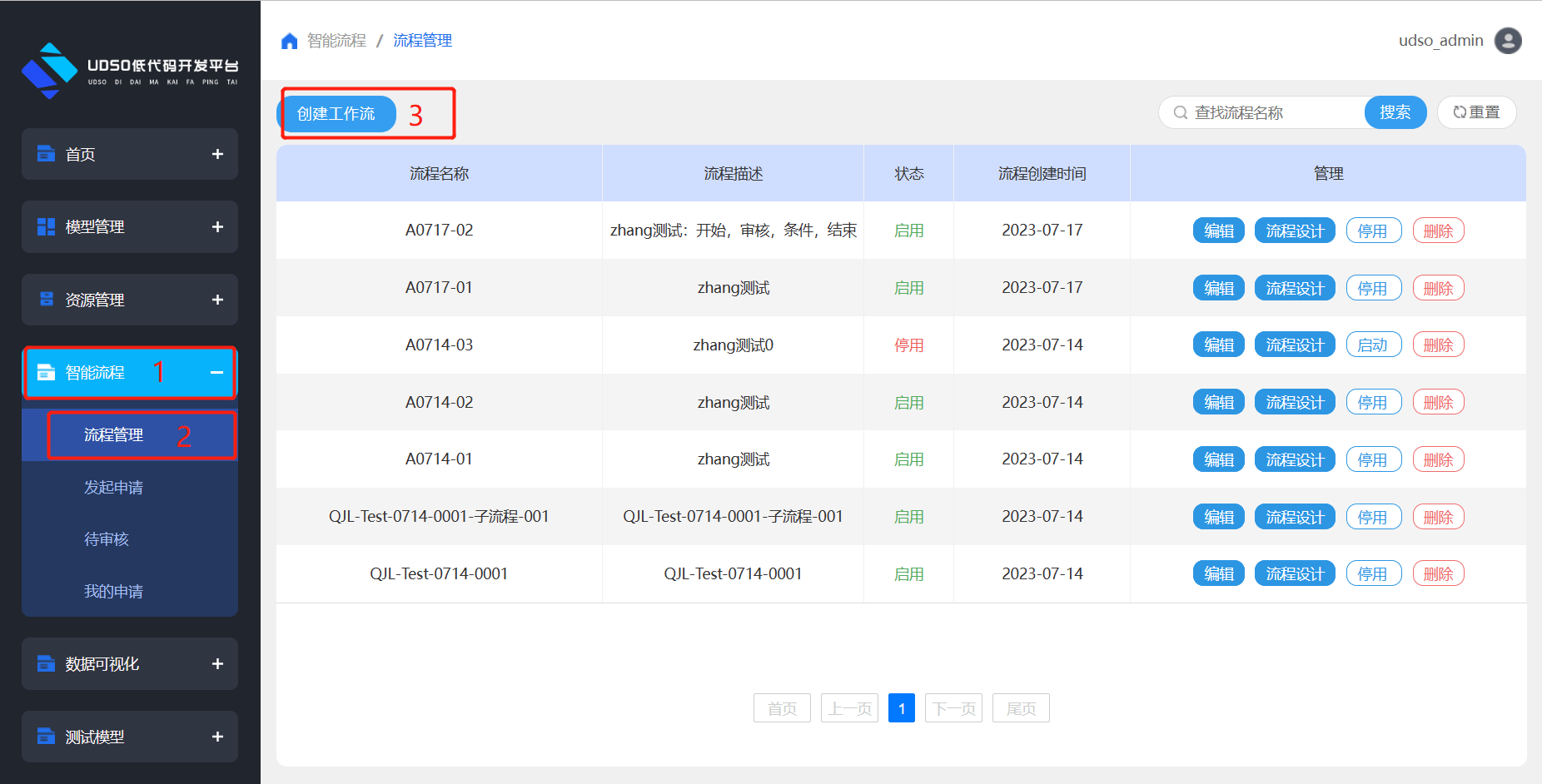
Task: Enable workflow A0714-03 with 启动 button
Action: tap(1373, 345)
